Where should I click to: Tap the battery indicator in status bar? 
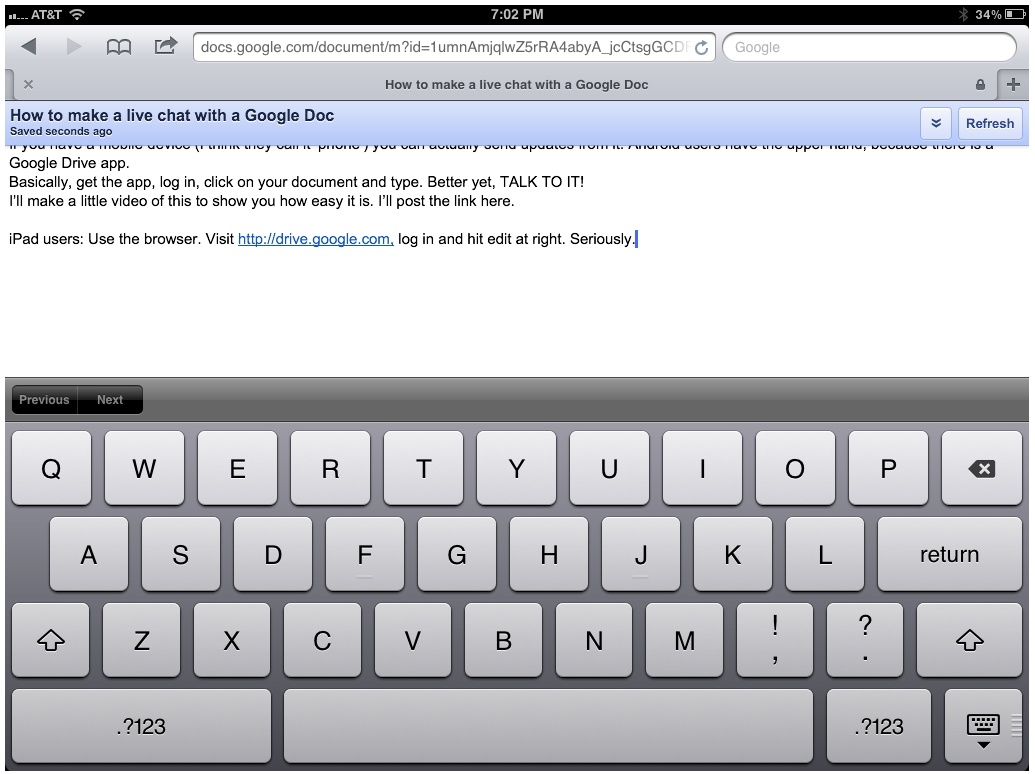(1015, 14)
